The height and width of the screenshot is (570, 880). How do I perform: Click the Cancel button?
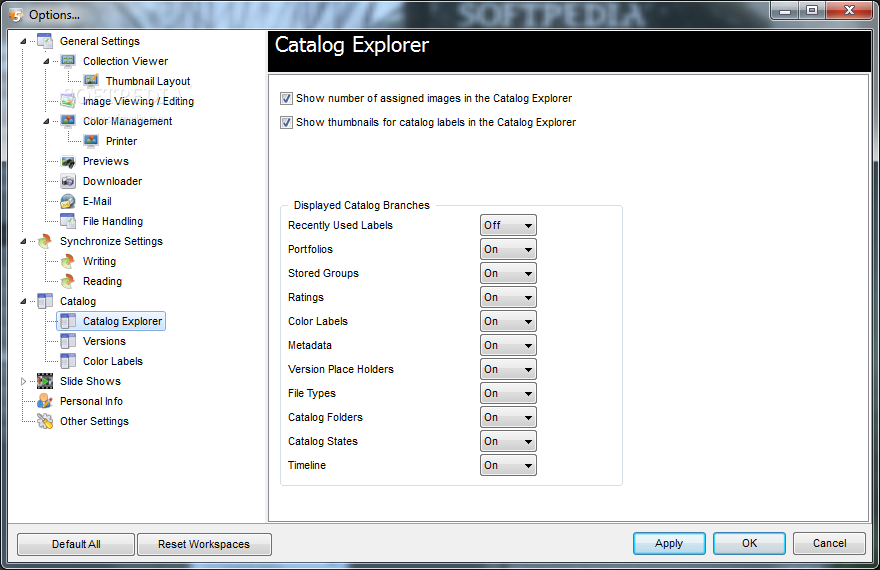pyautogui.click(x=829, y=543)
